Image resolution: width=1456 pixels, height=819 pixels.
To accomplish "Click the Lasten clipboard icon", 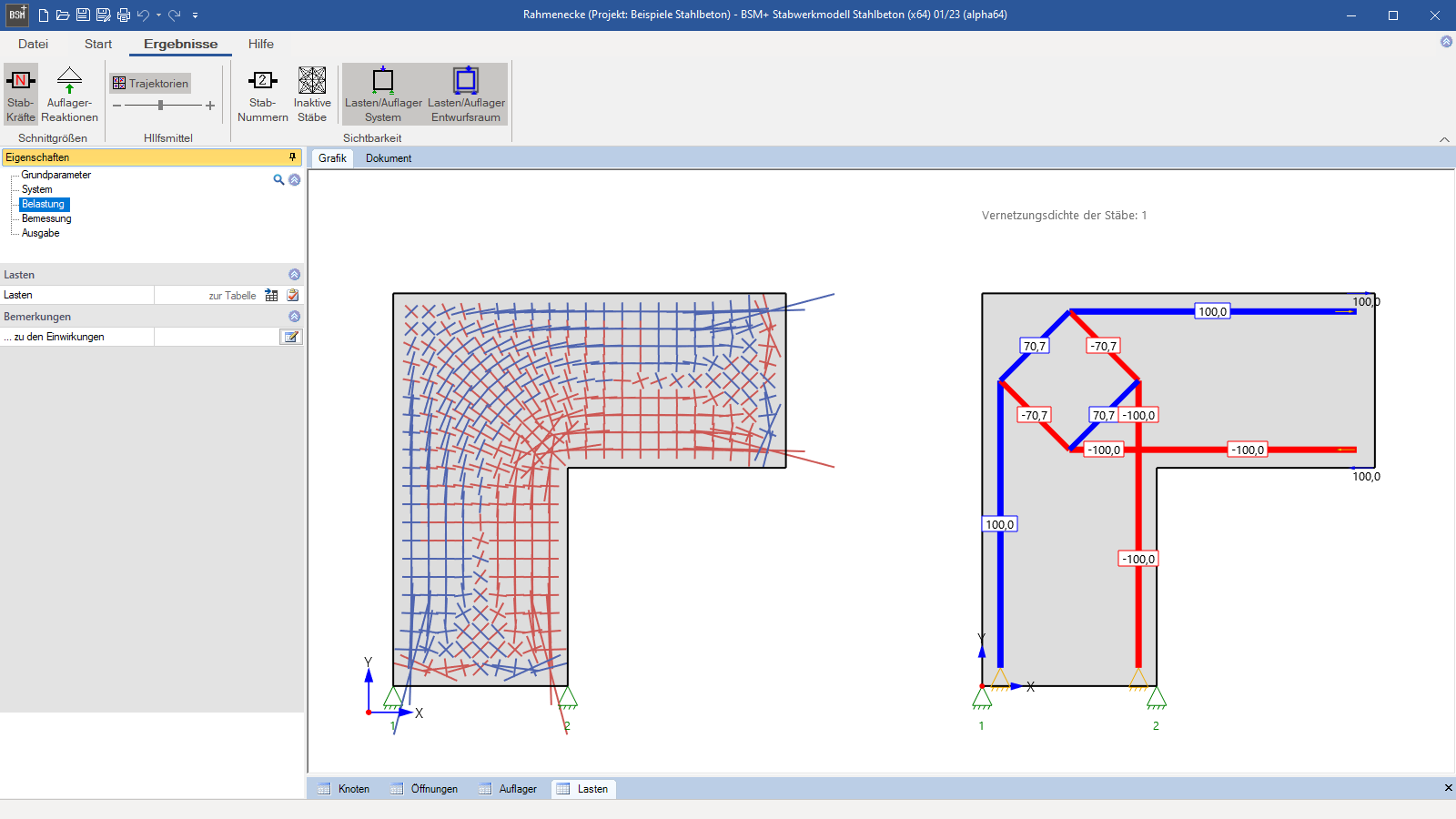I will pyautogui.click(x=292, y=295).
